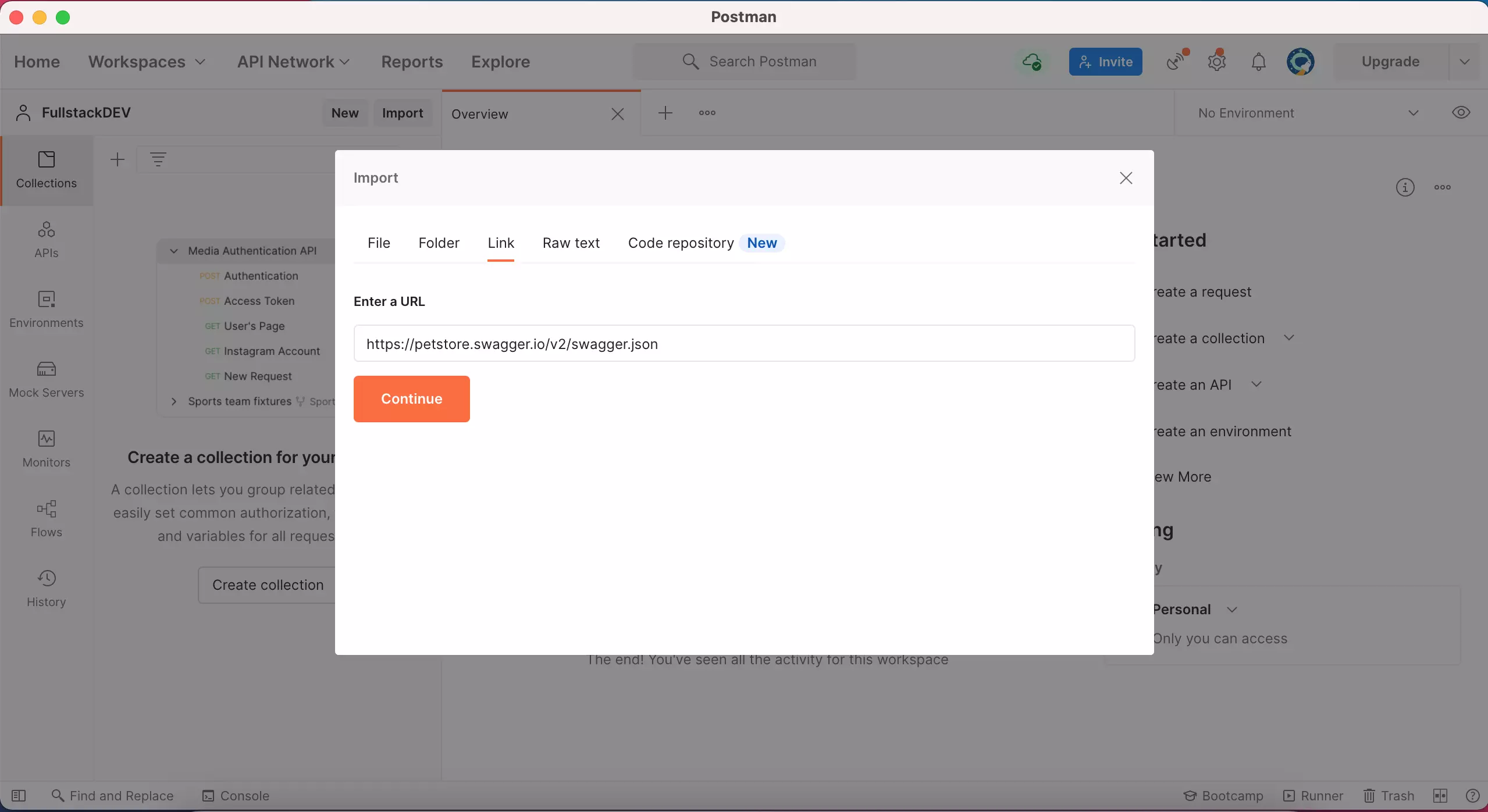Open the Explore page

pyautogui.click(x=500, y=62)
